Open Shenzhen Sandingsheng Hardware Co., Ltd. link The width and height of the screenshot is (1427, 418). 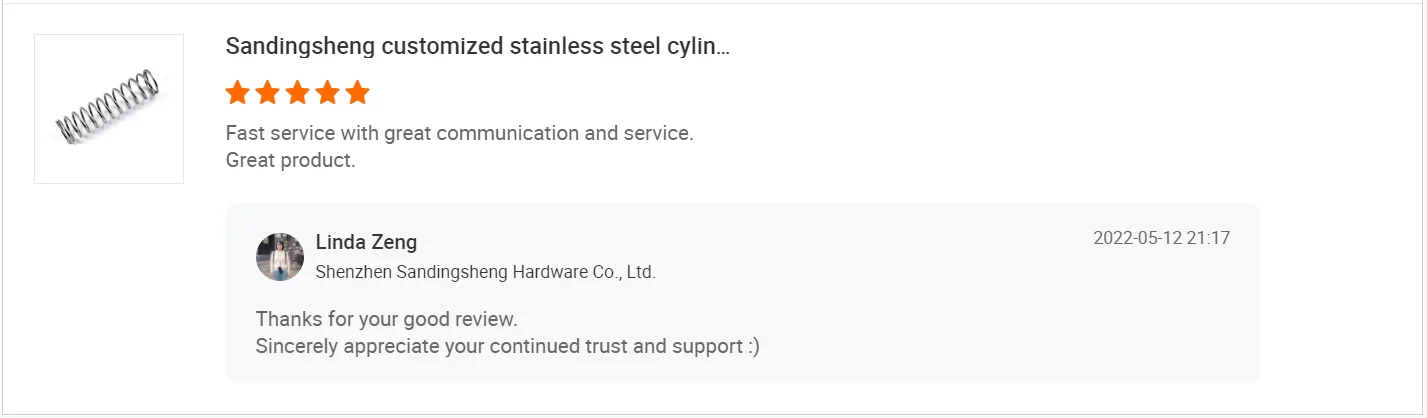coord(485,272)
